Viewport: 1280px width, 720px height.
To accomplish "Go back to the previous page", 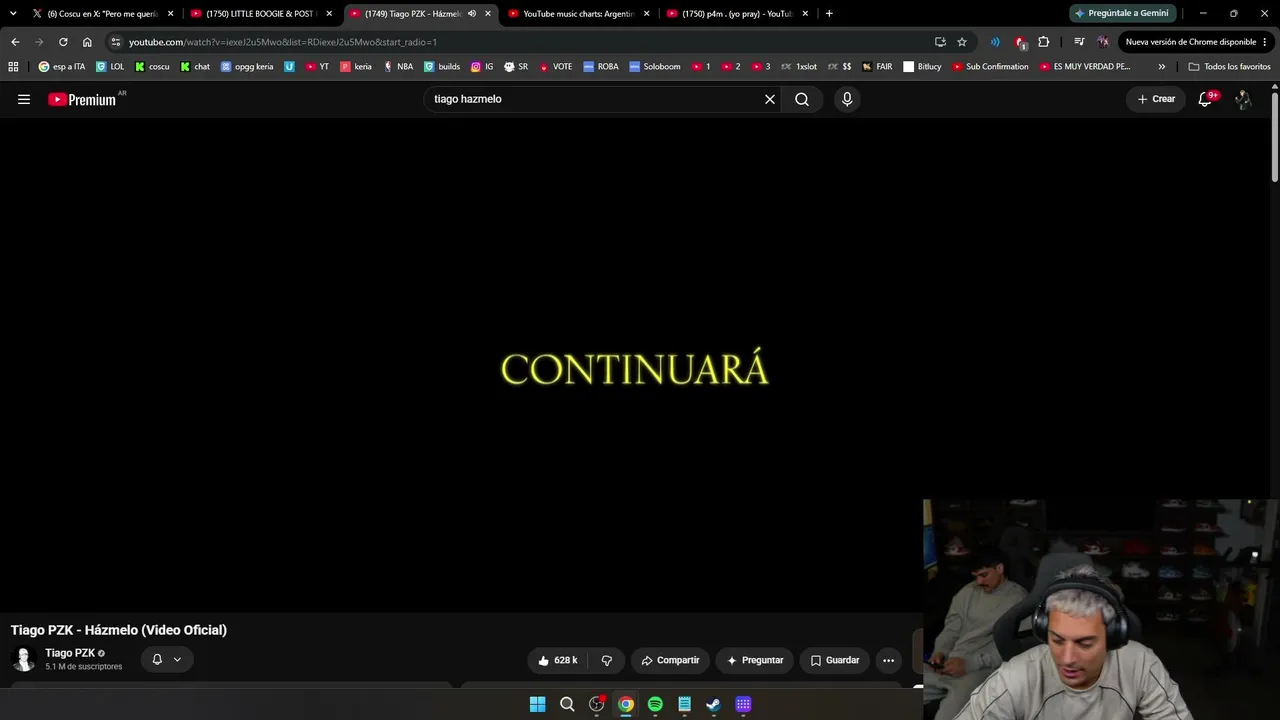I will coord(15,42).
